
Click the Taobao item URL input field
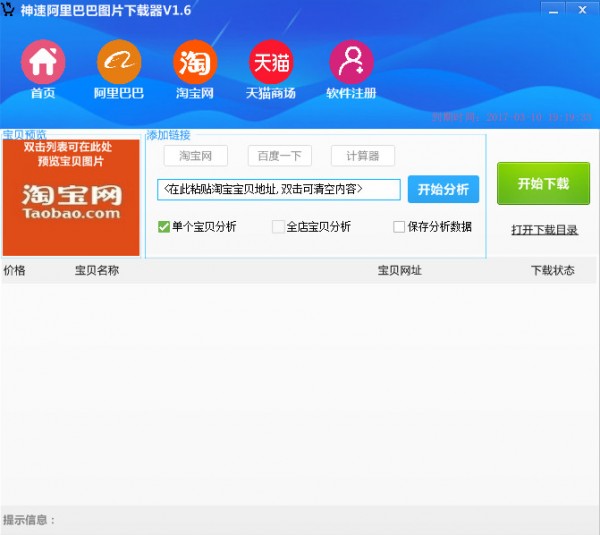coord(278,189)
